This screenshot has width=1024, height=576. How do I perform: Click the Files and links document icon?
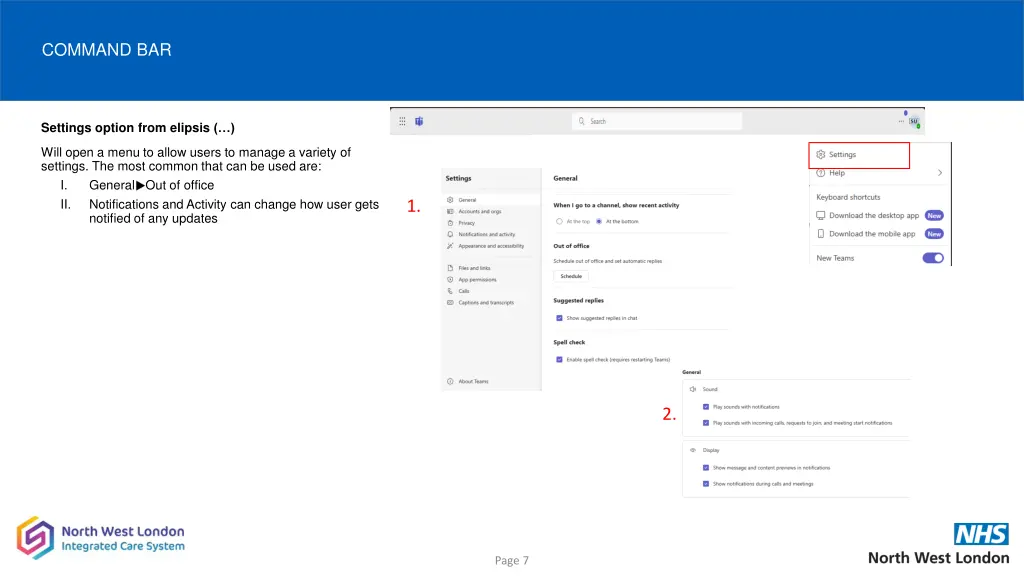[450, 268]
